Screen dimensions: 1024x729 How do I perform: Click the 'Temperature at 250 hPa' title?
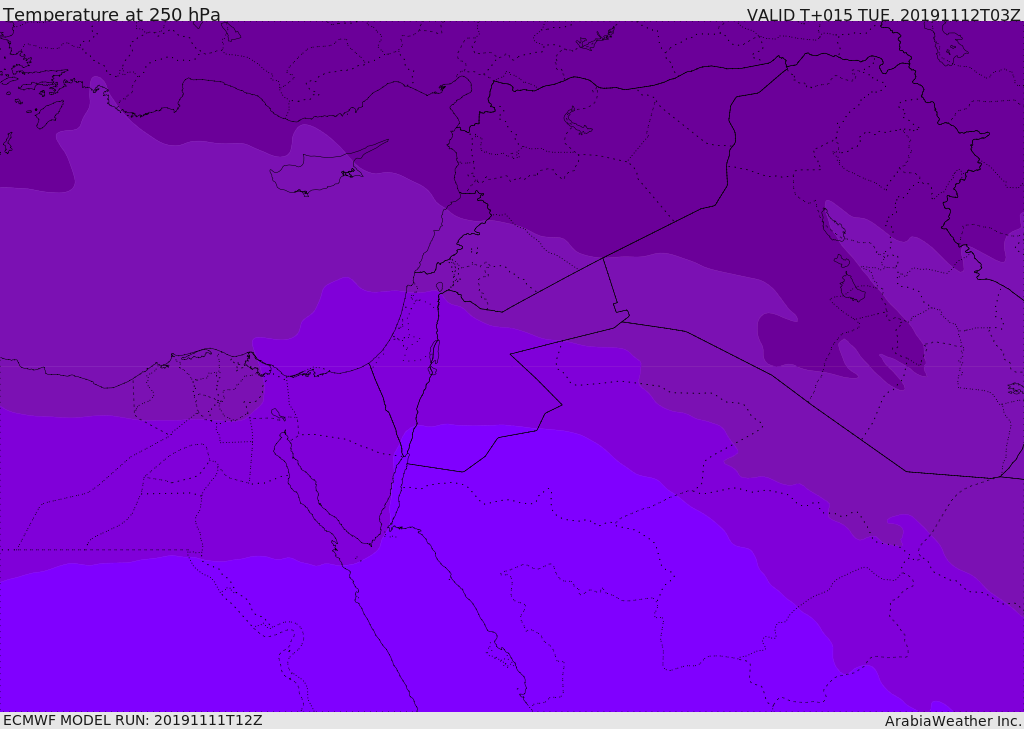111,15
